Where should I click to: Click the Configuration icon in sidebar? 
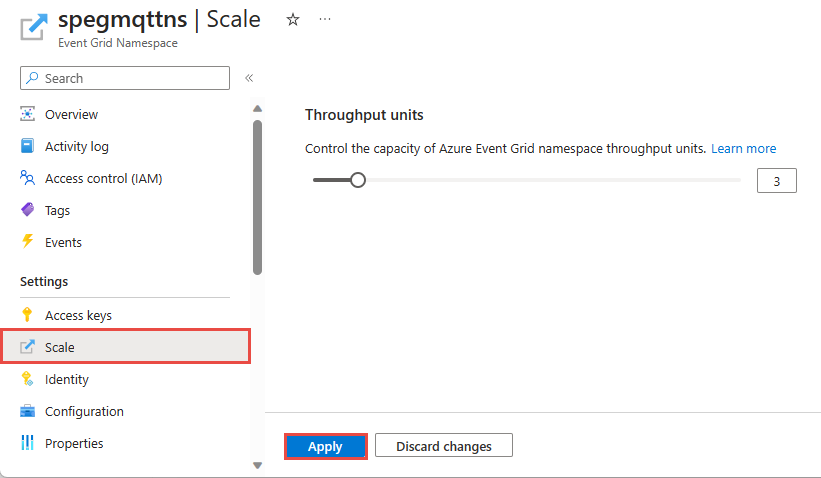[28, 411]
